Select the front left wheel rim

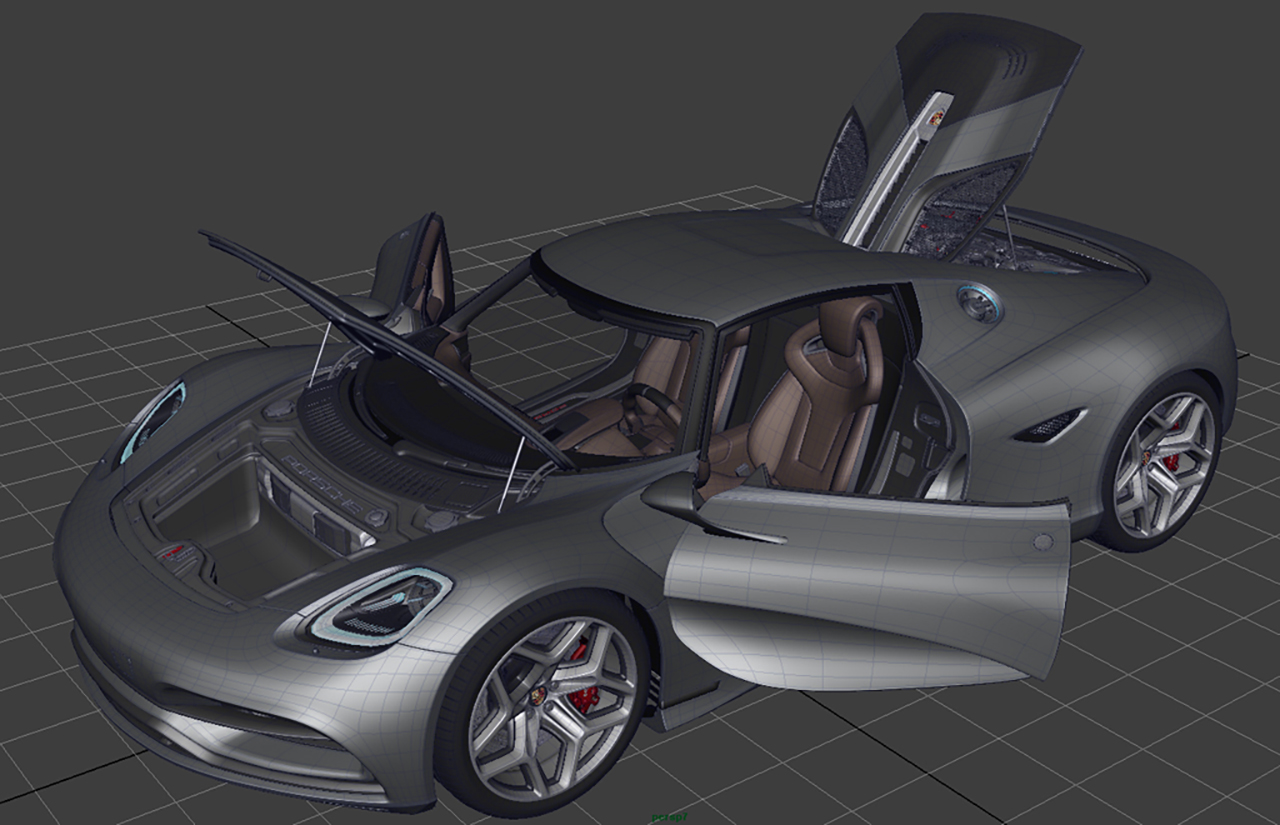[x=553, y=710]
